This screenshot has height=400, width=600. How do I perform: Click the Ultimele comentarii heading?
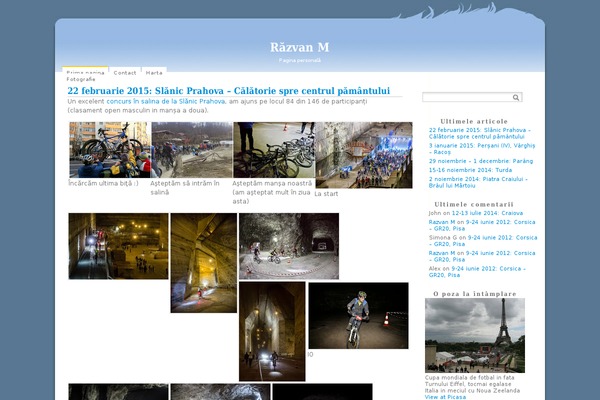474,204
